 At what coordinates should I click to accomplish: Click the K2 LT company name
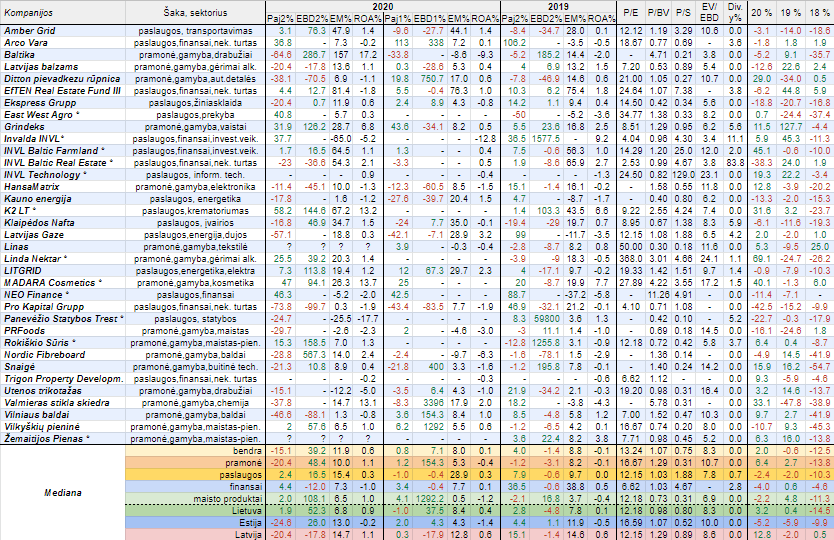(20, 211)
